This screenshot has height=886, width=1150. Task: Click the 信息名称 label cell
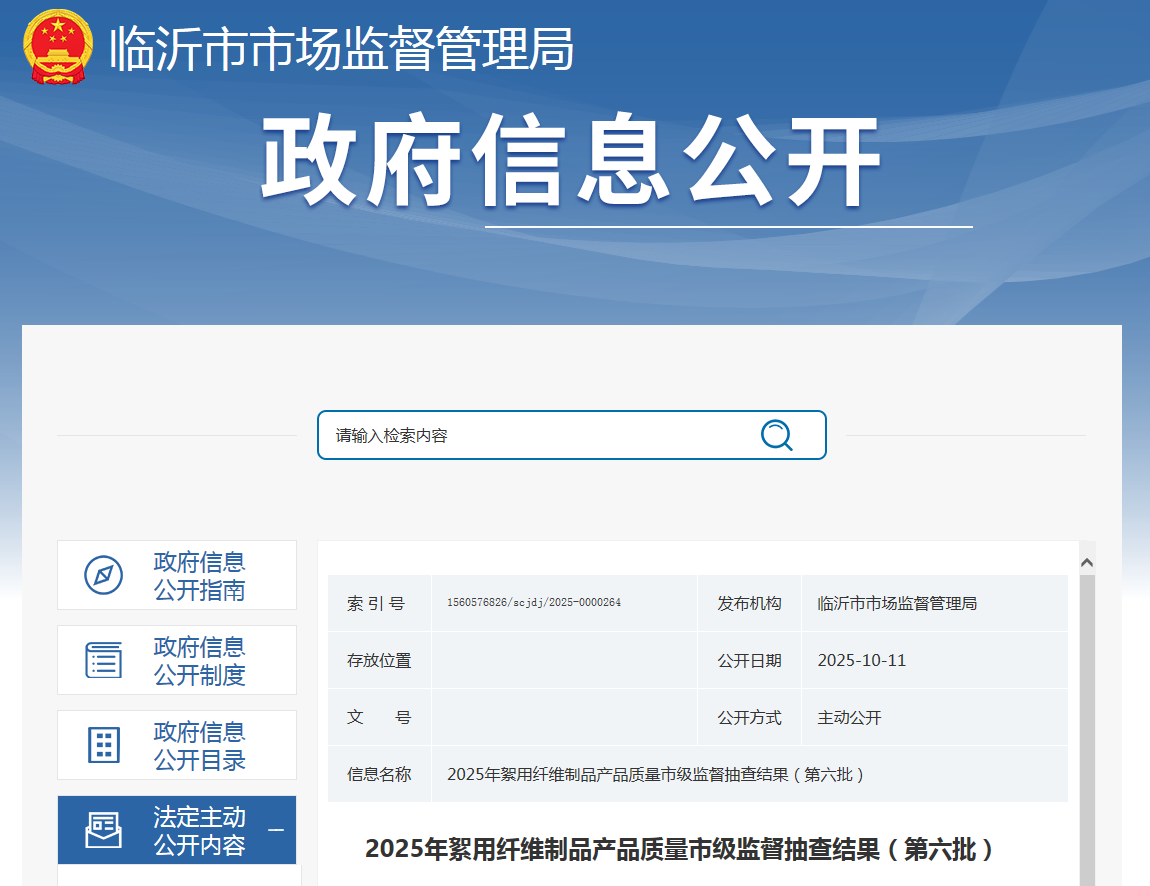pos(379,774)
